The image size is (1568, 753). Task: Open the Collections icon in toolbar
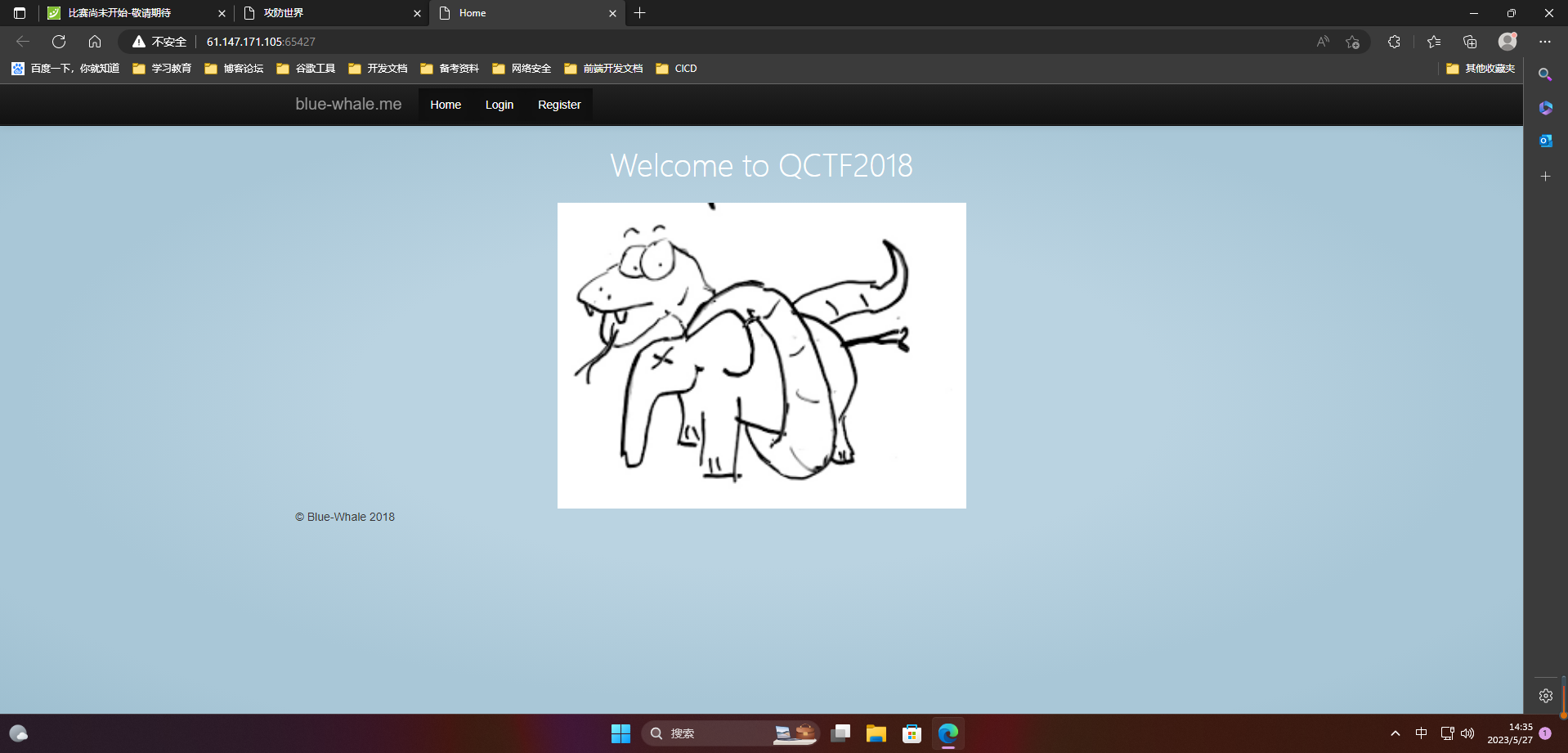click(x=1470, y=42)
